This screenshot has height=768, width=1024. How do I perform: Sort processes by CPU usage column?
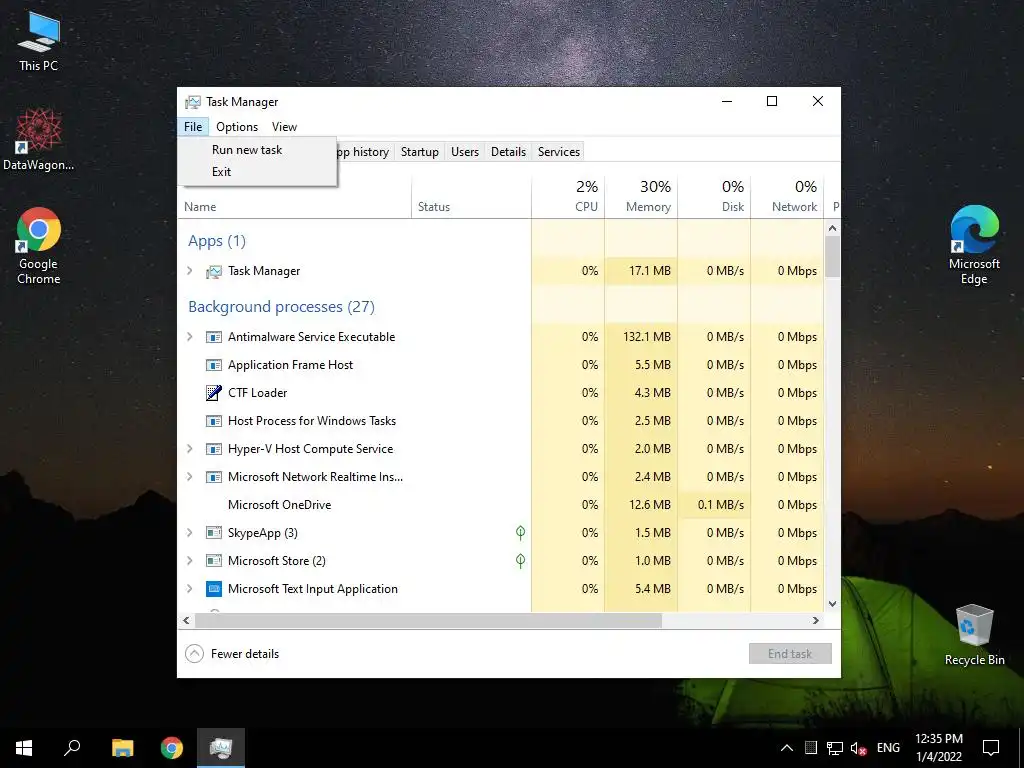coord(568,197)
